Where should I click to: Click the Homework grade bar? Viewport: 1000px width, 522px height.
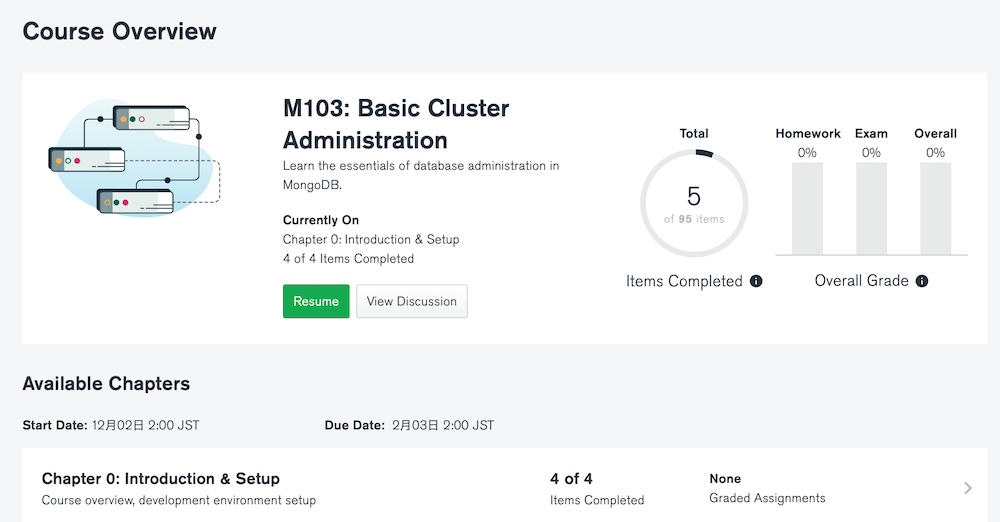(807, 209)
